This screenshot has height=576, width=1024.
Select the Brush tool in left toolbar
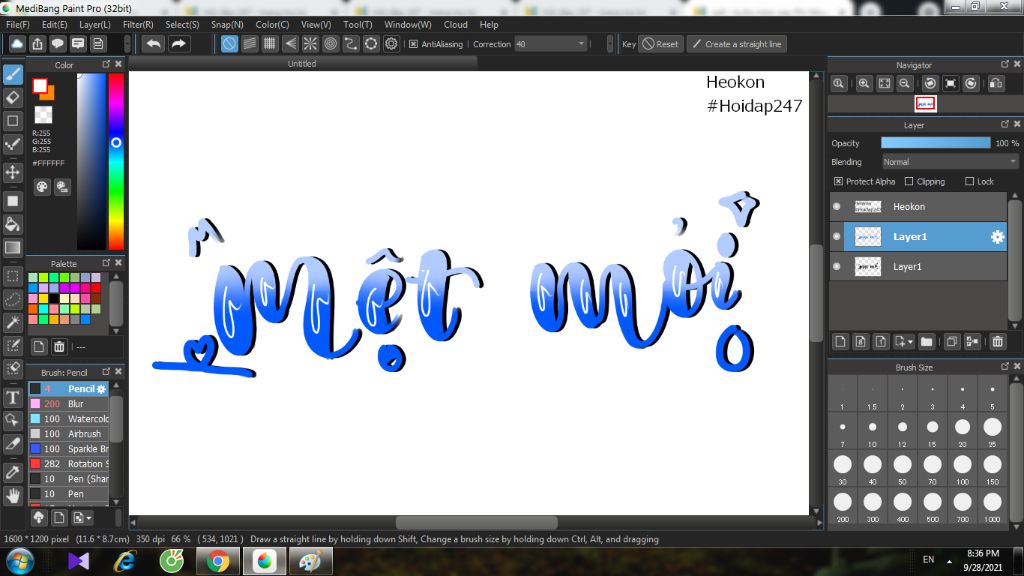click(x=12, y=74)
